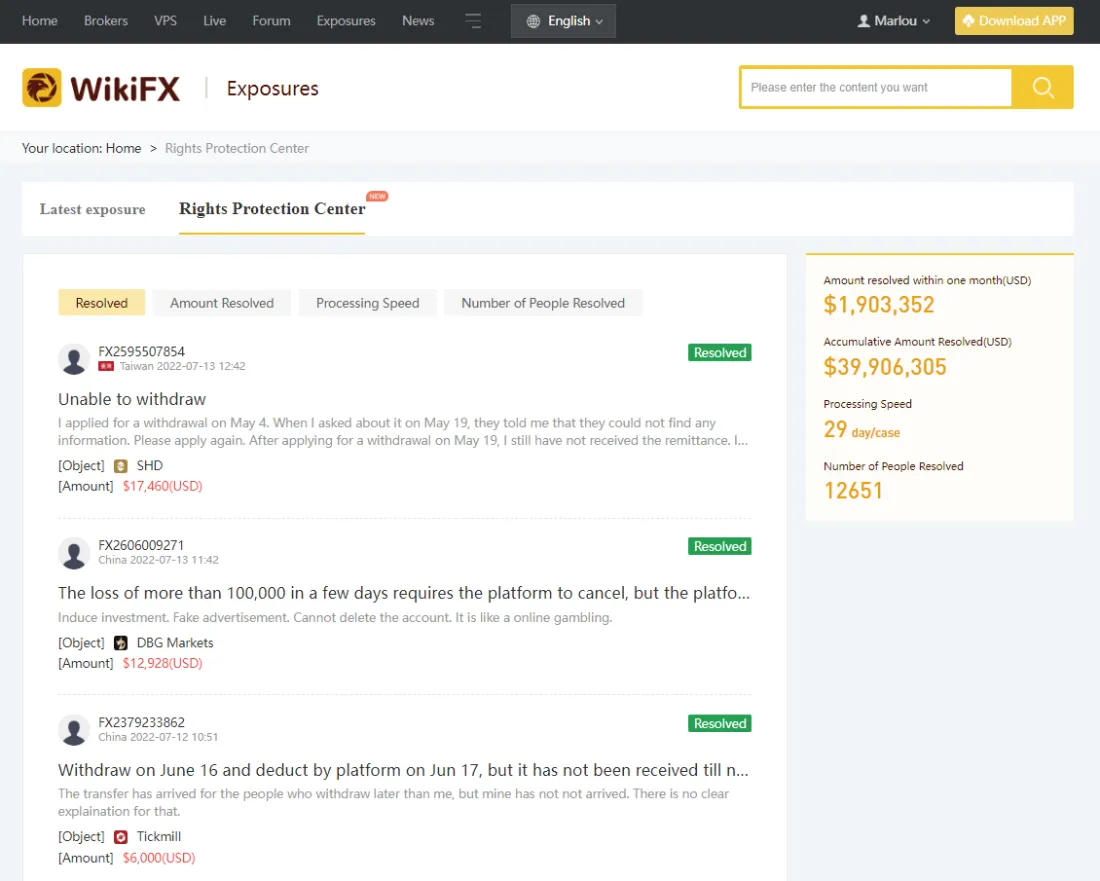Click the $39,906,305 accumulative amount
Viewport: 1100px width, 881px height.
(885, 367)
